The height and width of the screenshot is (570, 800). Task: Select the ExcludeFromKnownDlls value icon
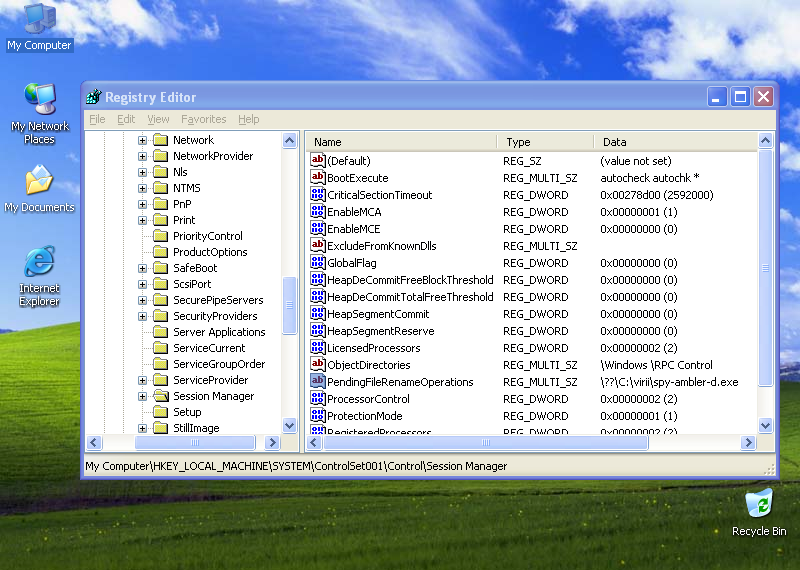pos(317,245)
